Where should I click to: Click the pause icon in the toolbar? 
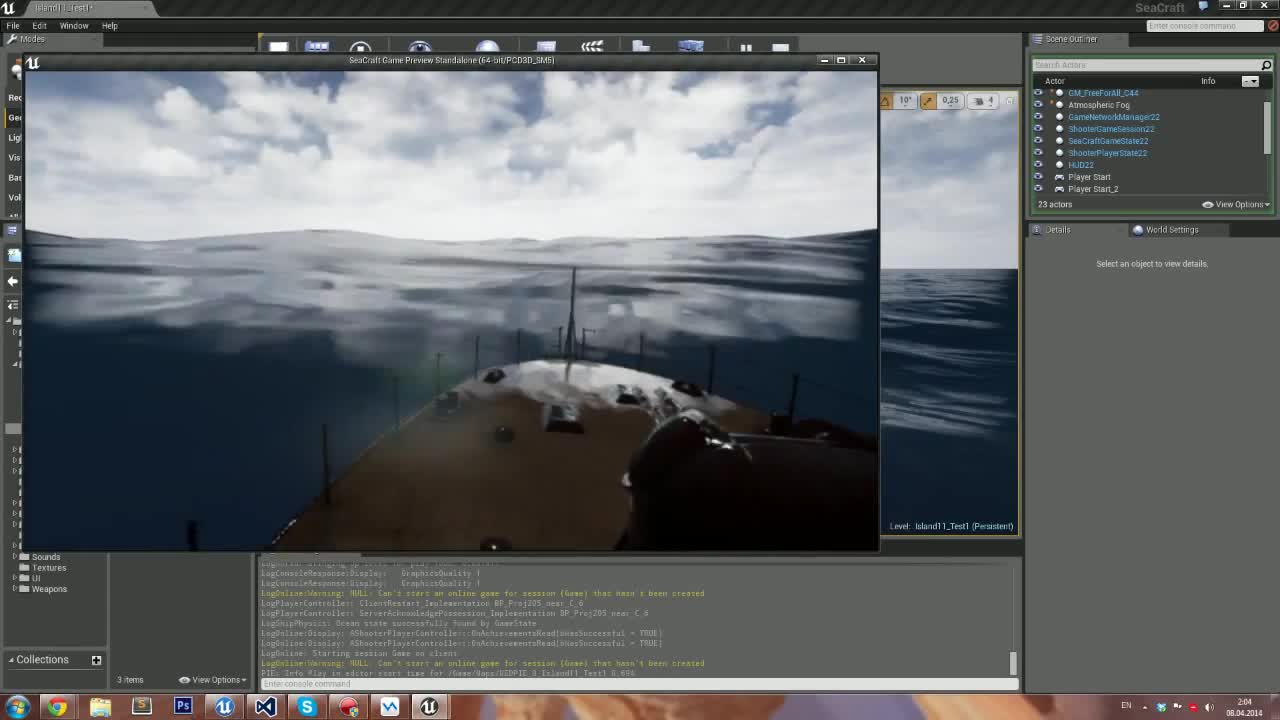click(745, 47)
